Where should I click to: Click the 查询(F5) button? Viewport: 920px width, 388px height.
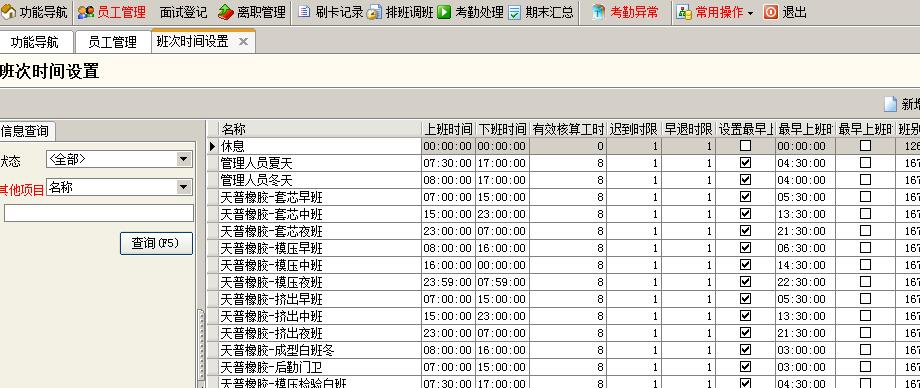[156, 243]
